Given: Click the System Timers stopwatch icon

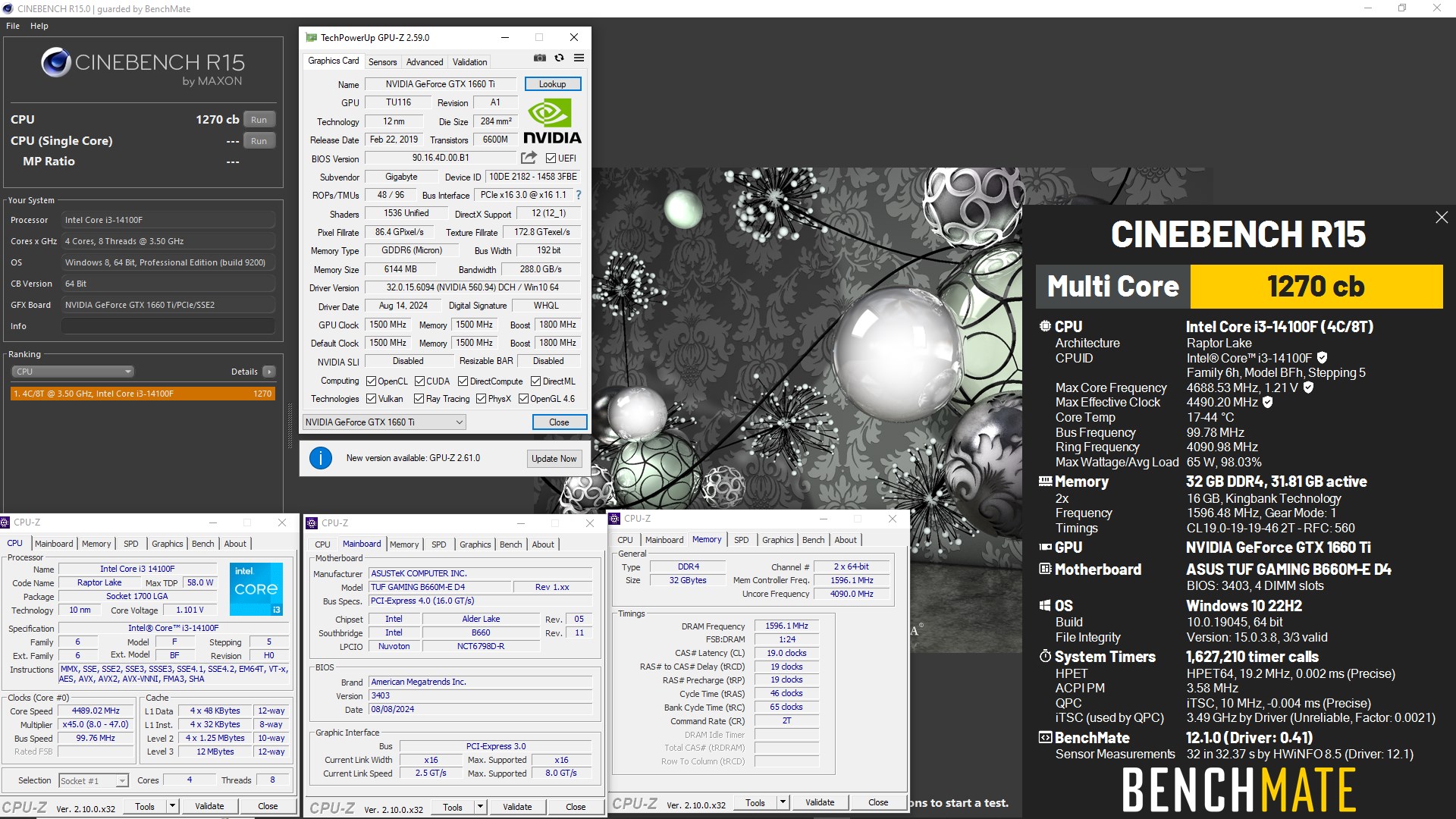Looking at the screenshot, I should [1045, 656].
